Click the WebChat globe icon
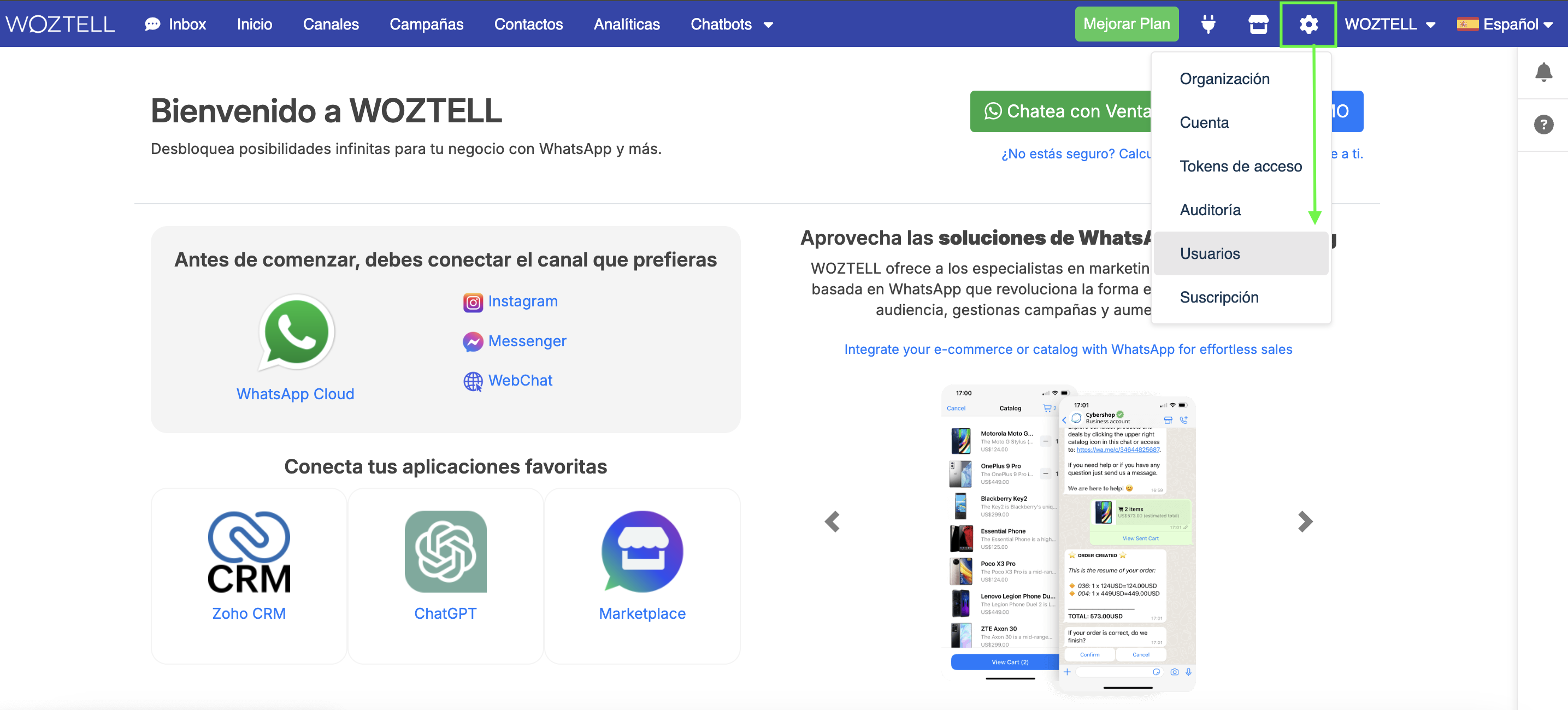1568x710 pixels. point(473,381)
